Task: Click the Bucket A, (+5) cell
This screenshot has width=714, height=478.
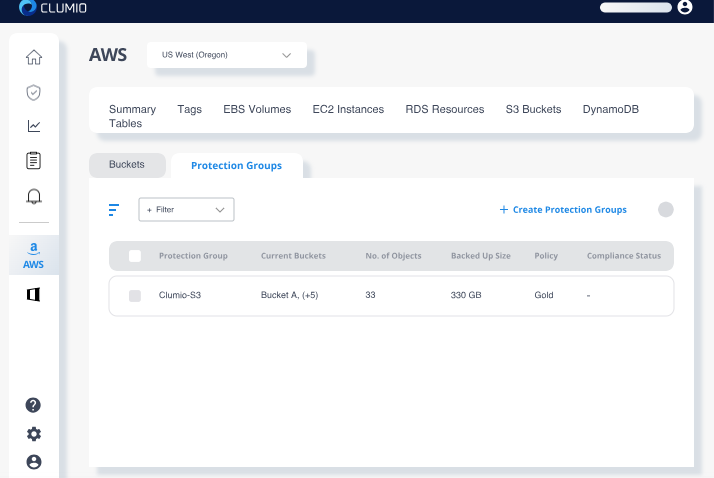Action: click(290, 295)
